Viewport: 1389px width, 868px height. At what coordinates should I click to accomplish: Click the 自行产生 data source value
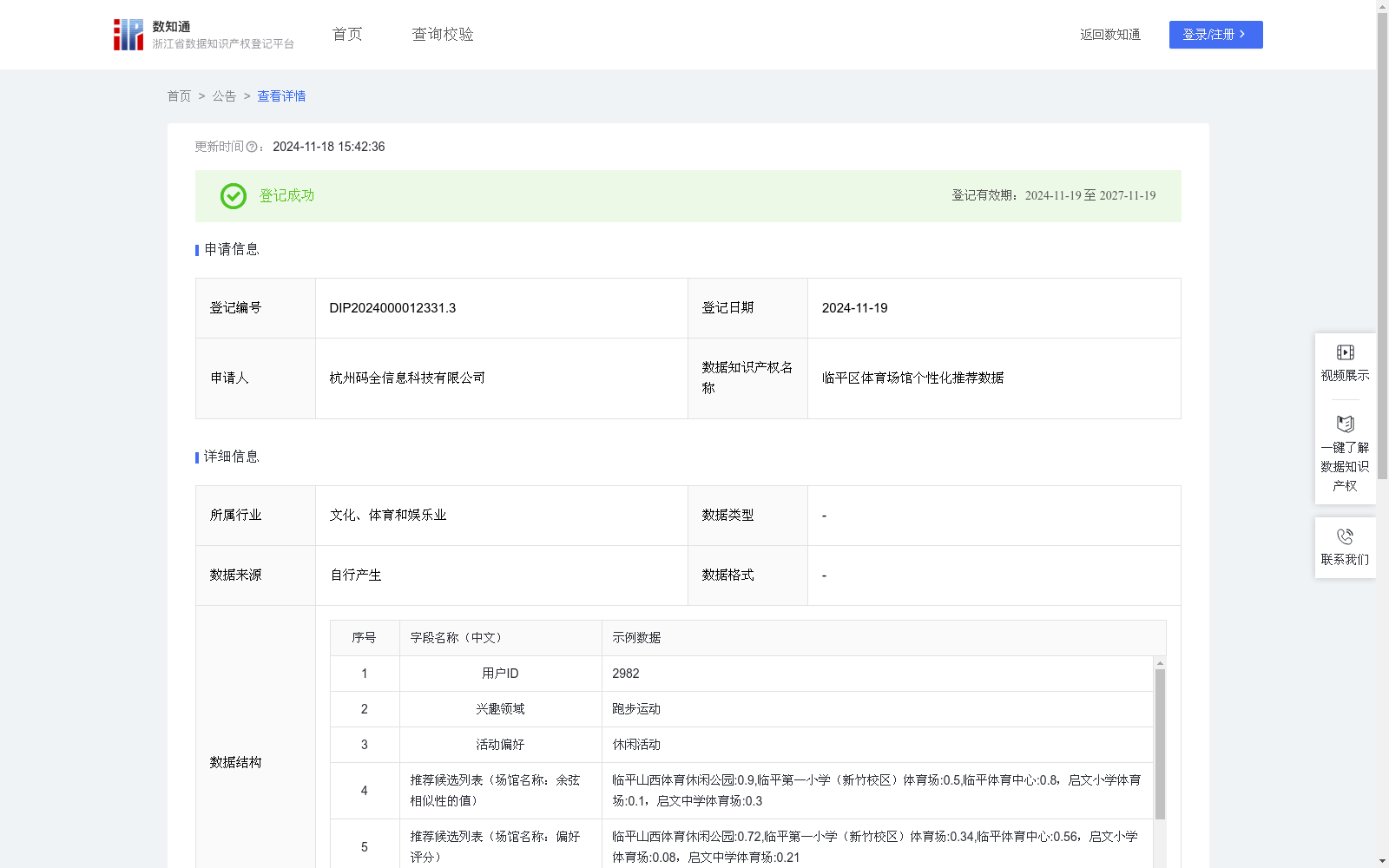[x=356, y=575]
